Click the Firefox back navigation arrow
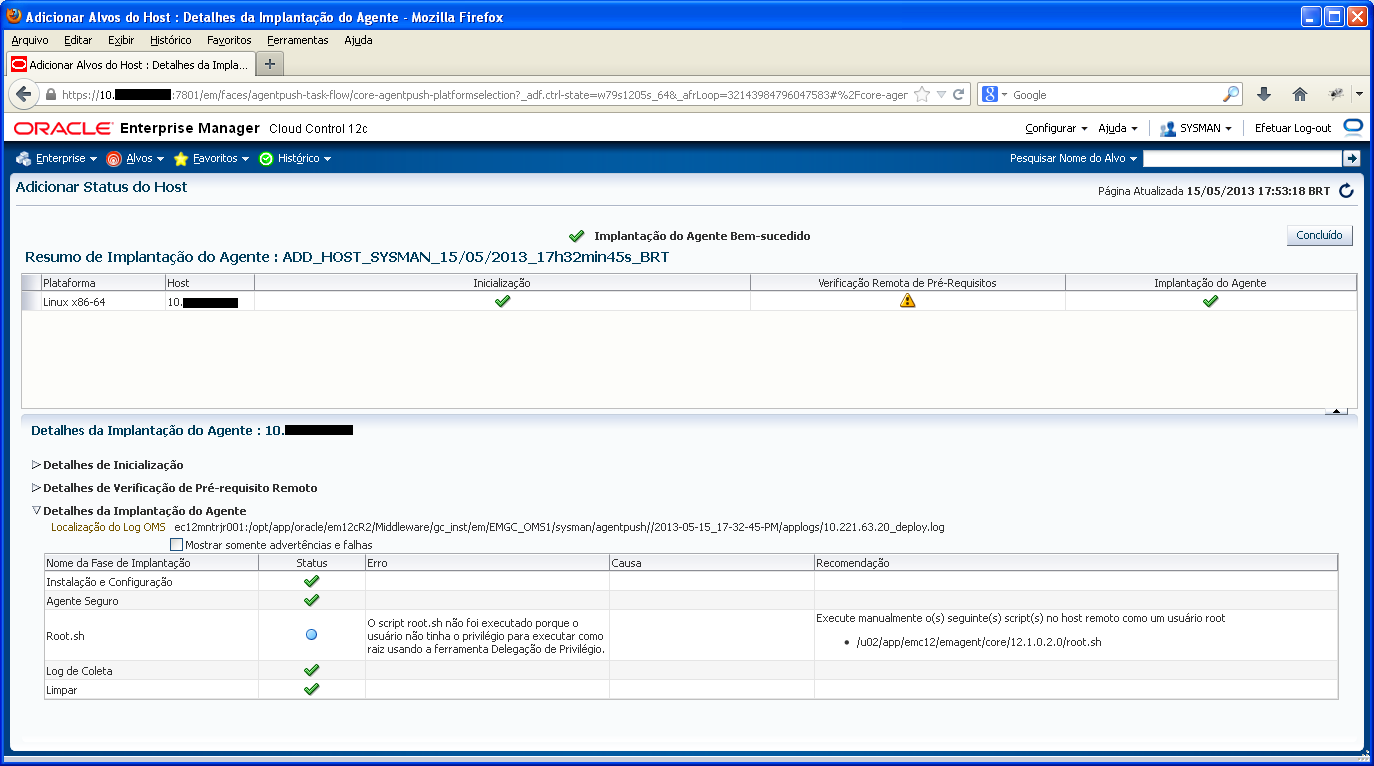Viewport: 1374px width, 766px height. pyautogui.click(x=23, y=94)
